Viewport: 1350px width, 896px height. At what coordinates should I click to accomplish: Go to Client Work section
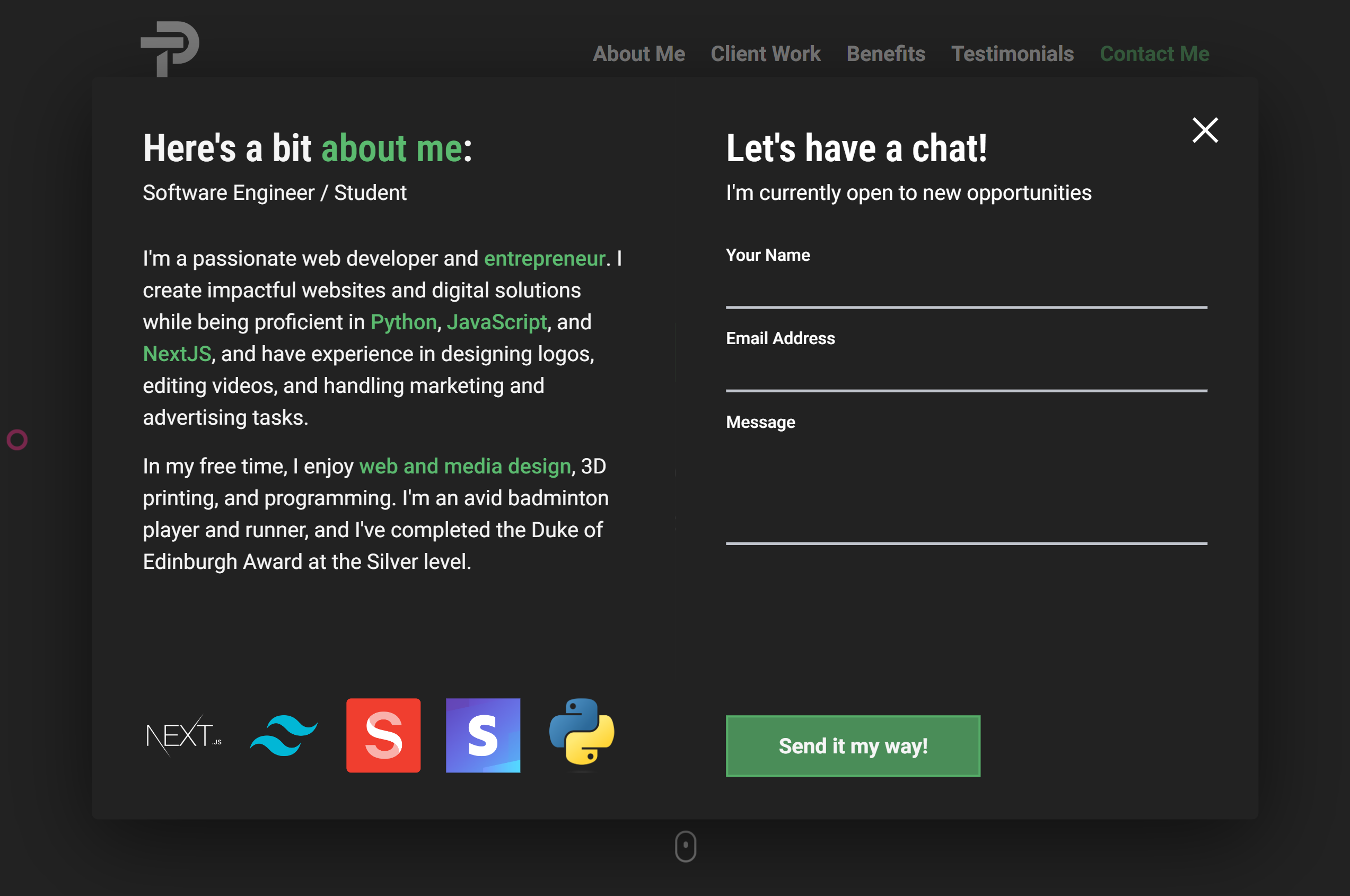(x=765, y=54)
